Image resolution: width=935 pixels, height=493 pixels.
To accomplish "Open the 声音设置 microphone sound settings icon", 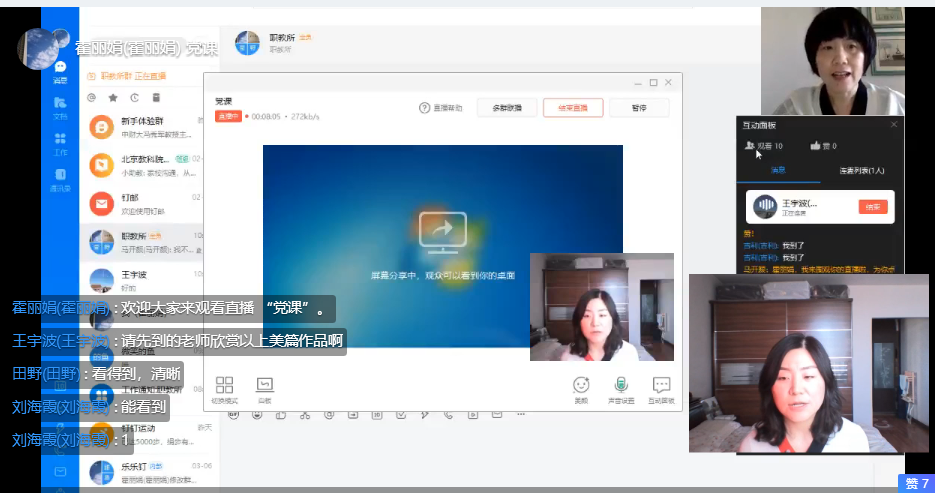I will [x=621, y=385].
